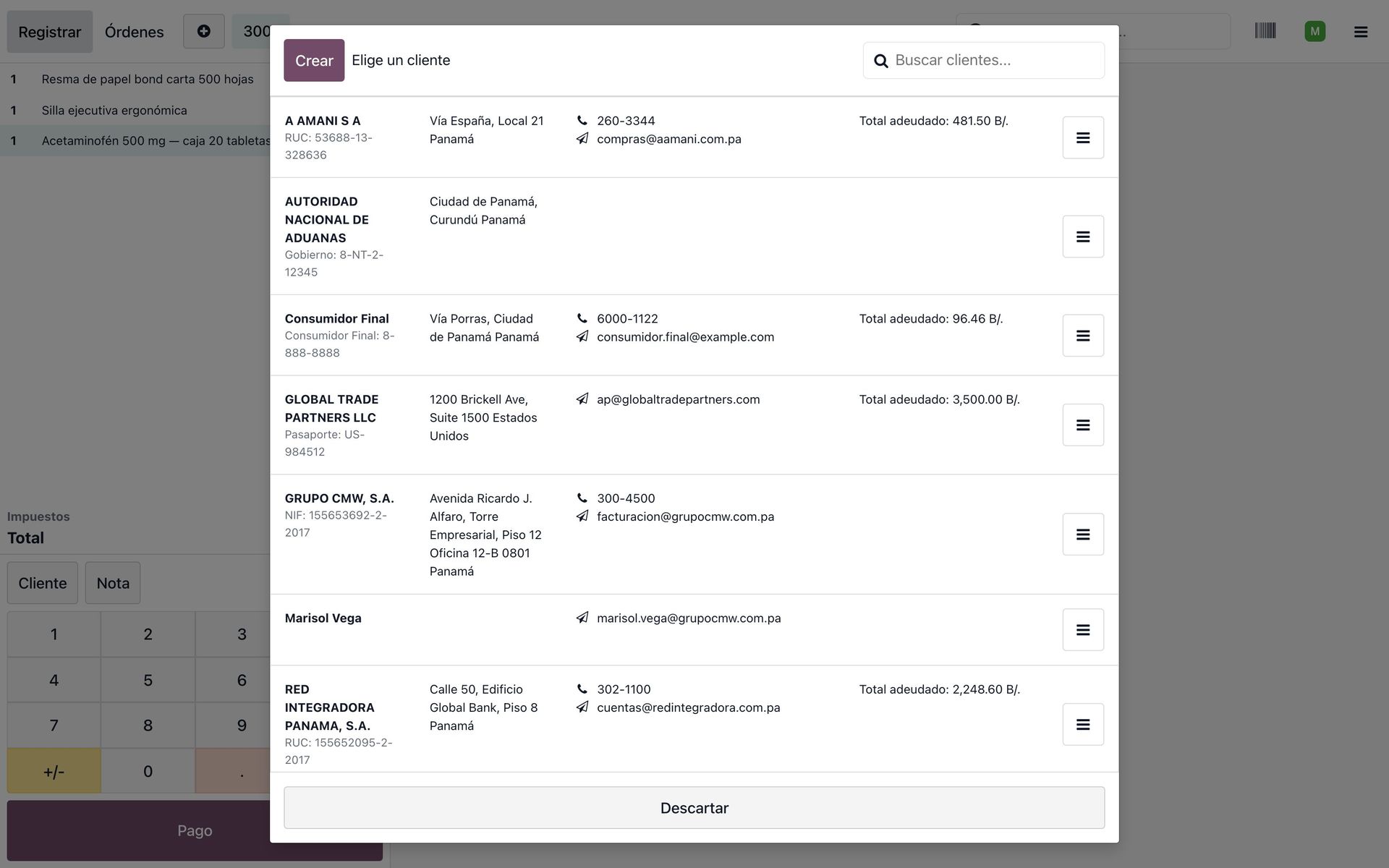Add a new order with plus icon
The width and height of the screenshot is (1389, 868).
click(x=204, y=31)
